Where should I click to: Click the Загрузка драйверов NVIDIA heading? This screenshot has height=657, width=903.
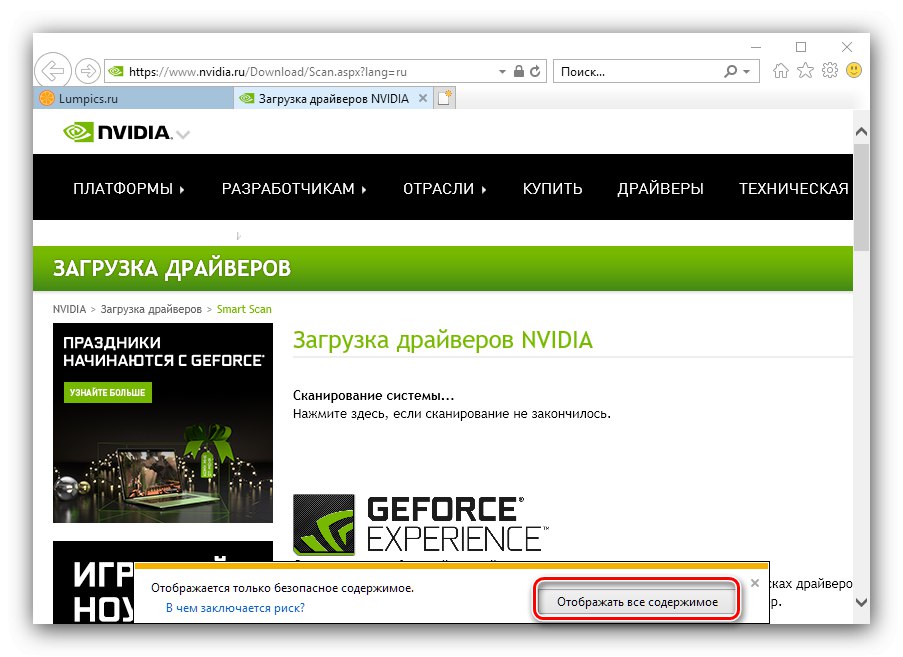[442, 340]
